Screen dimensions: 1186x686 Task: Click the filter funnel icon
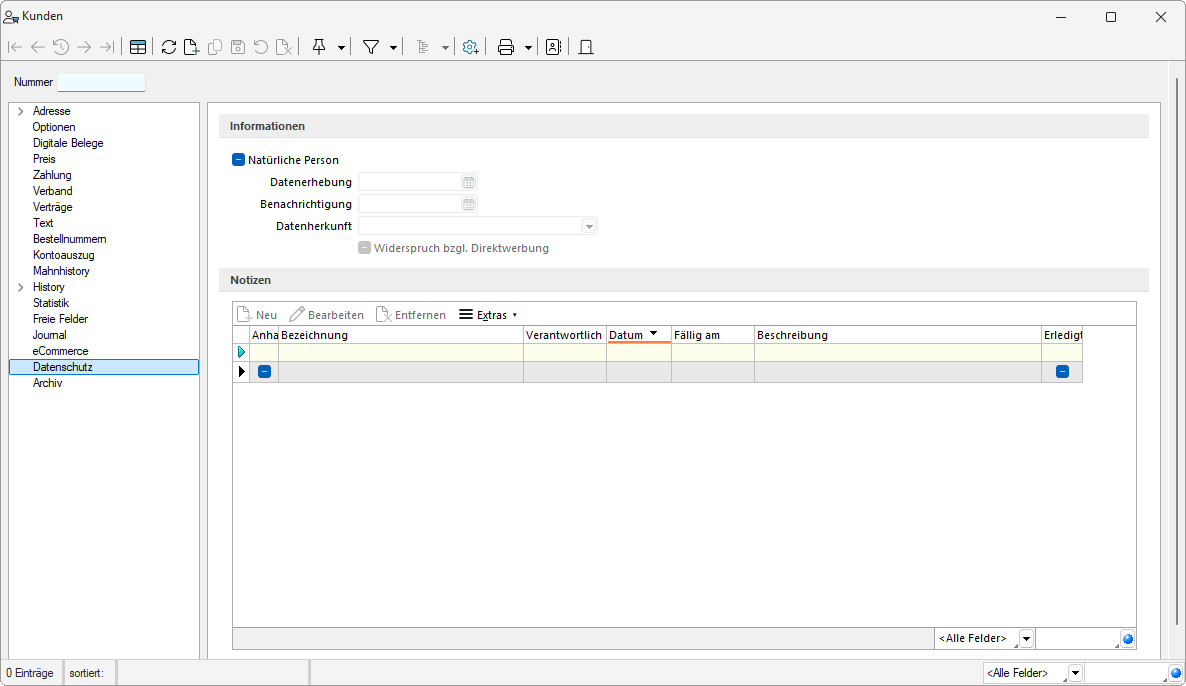tap(371, 47)
